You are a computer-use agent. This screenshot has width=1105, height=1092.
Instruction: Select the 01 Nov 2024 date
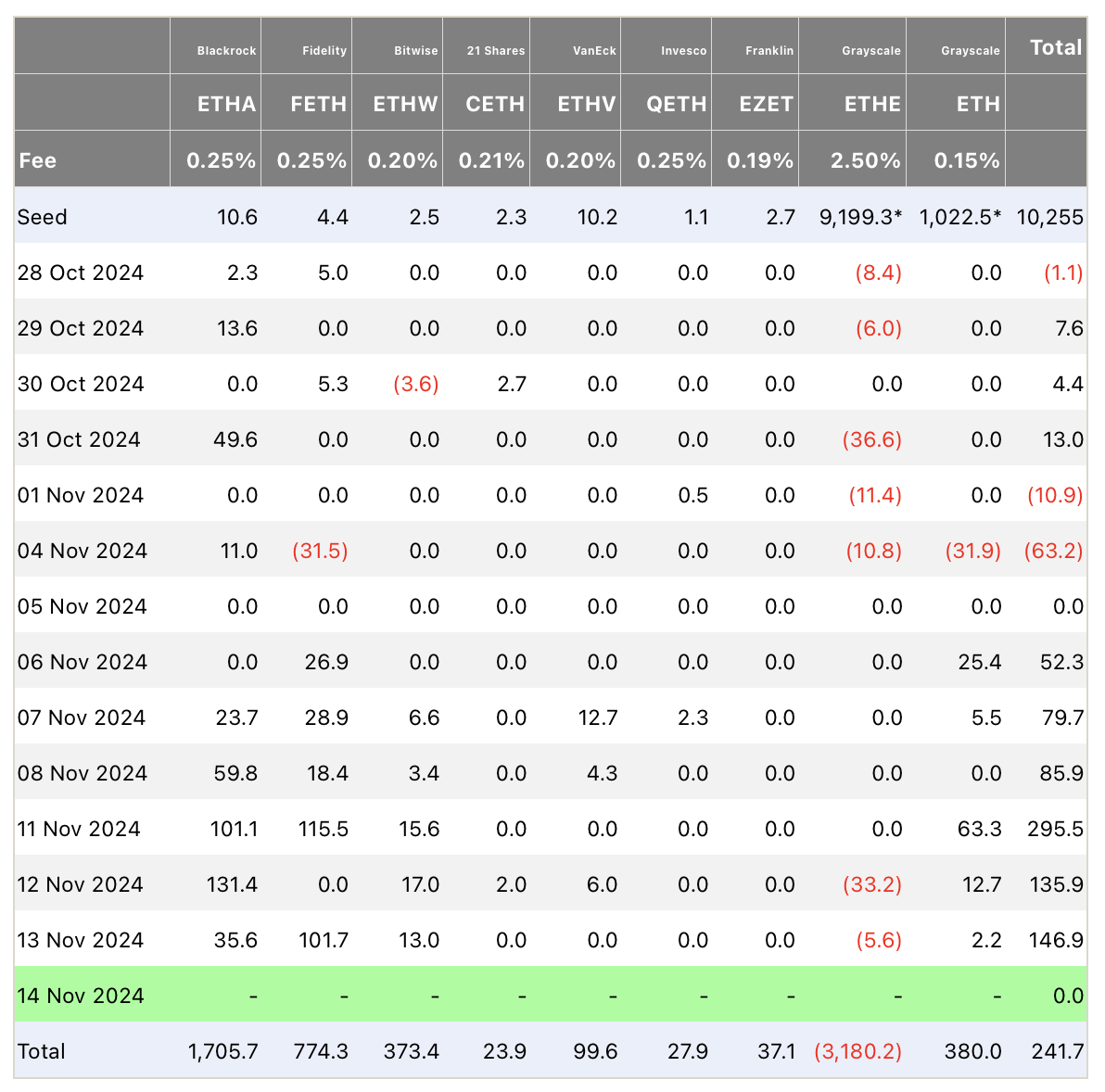click(x=81, y=495)
